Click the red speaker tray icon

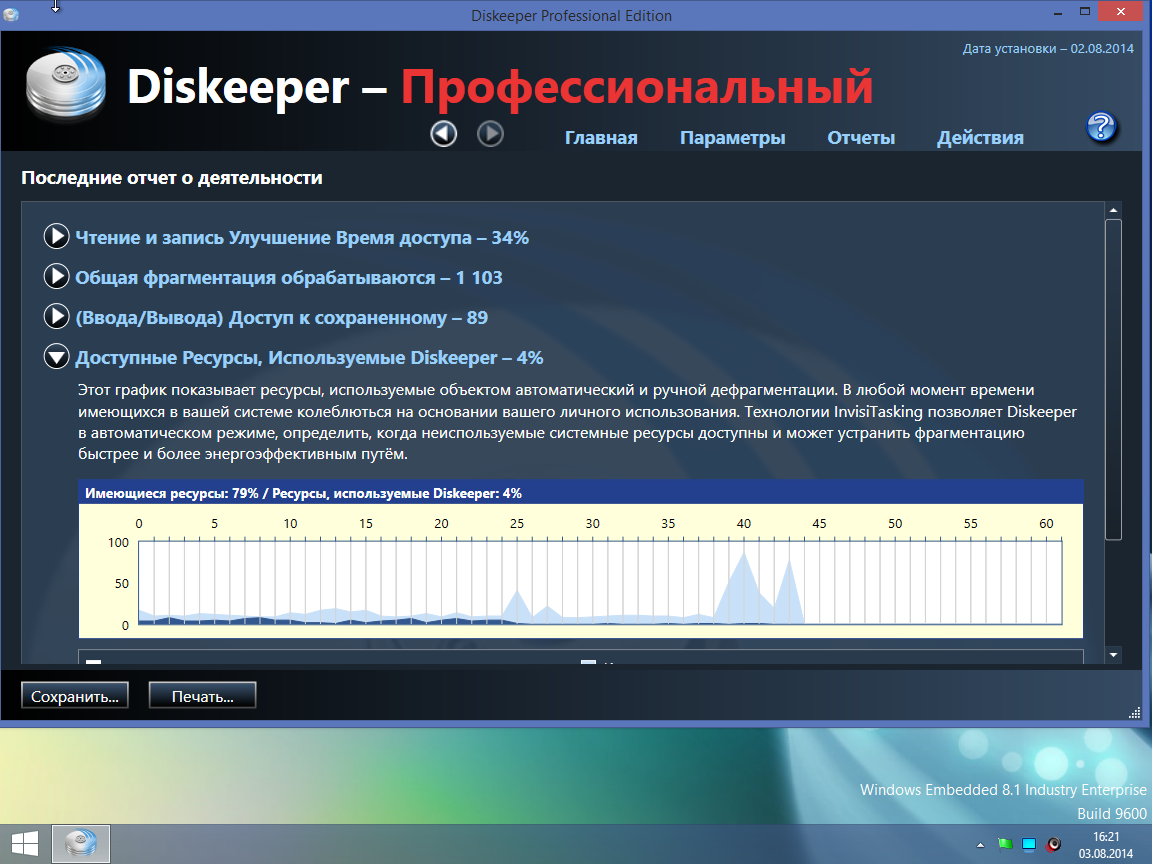[1053, 845]
